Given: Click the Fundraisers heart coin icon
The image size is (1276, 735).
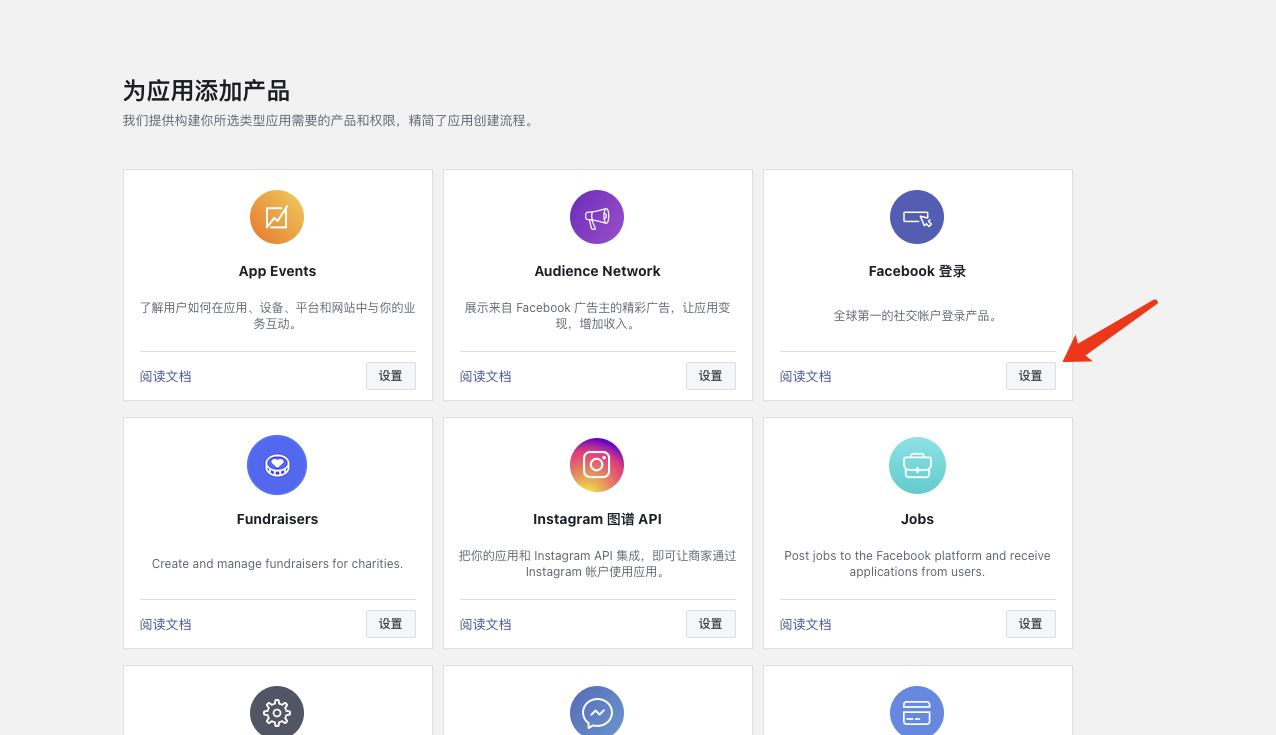Looking at the screenshot, I should click(277, 465).
